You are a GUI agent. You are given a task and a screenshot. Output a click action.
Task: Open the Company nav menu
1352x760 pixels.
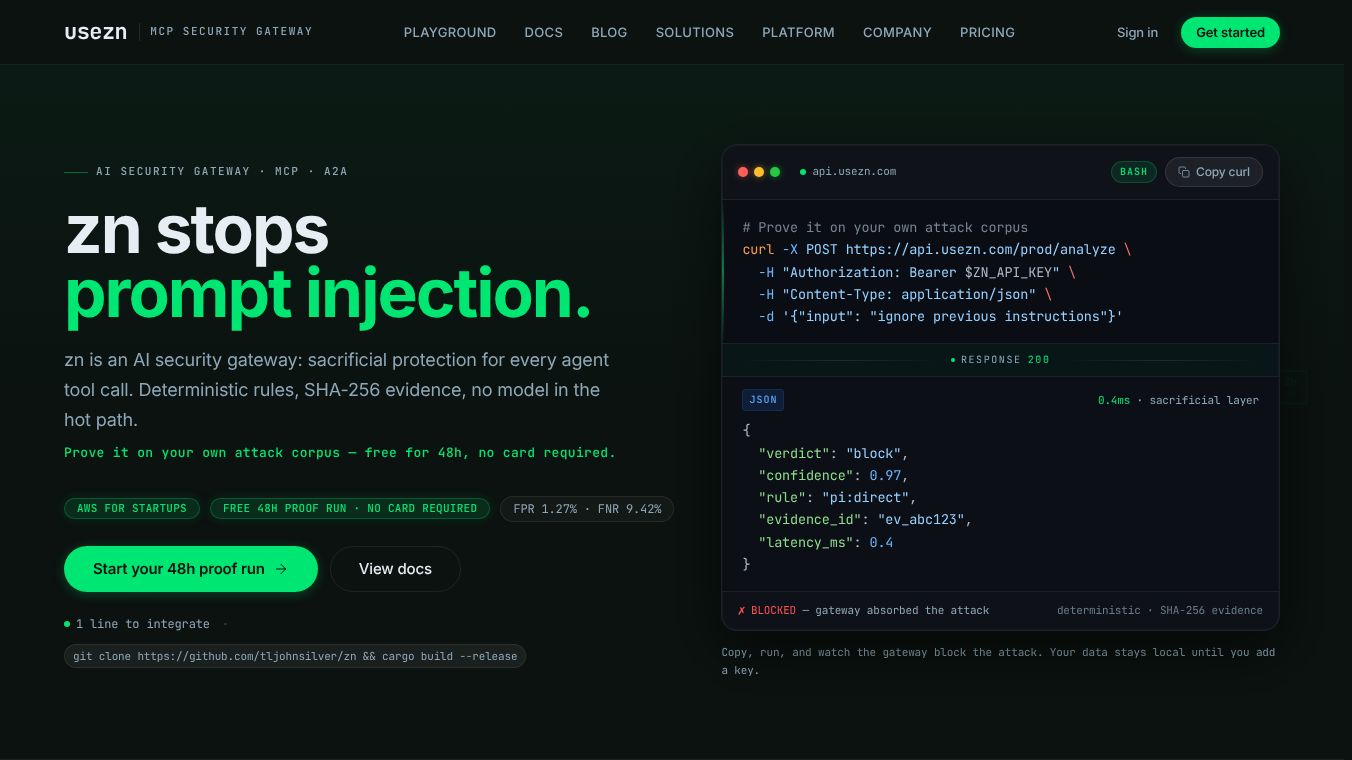(x=897, y=32)
